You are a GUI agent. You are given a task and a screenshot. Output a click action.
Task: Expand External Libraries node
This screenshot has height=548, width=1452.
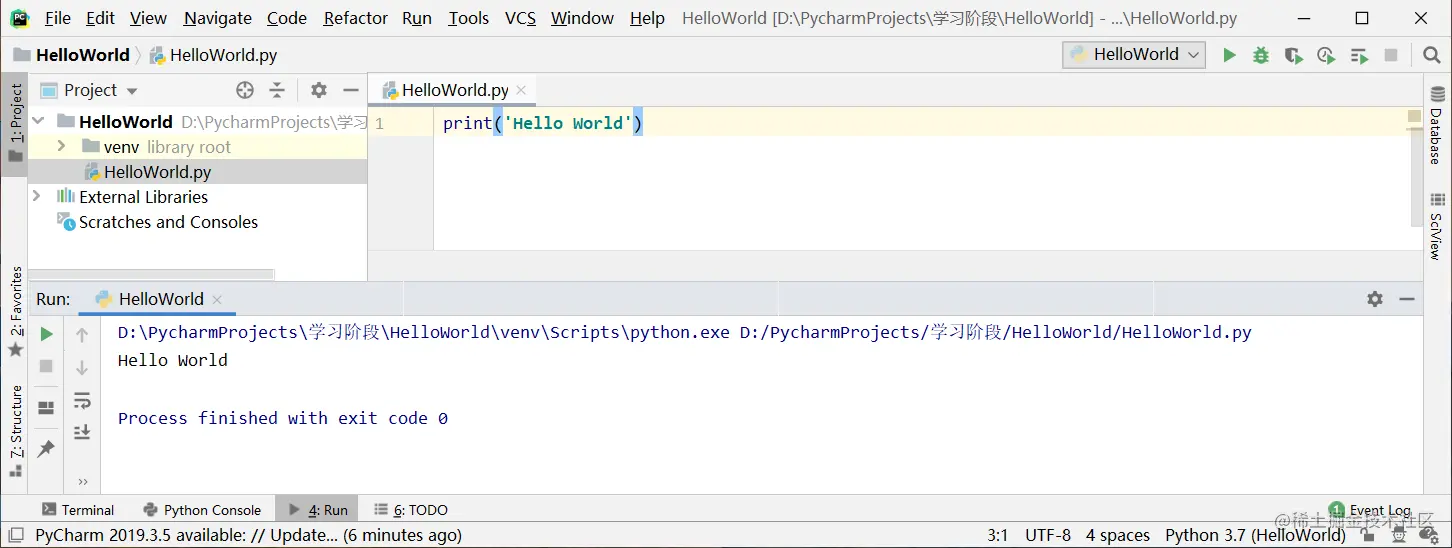[38, 196]
